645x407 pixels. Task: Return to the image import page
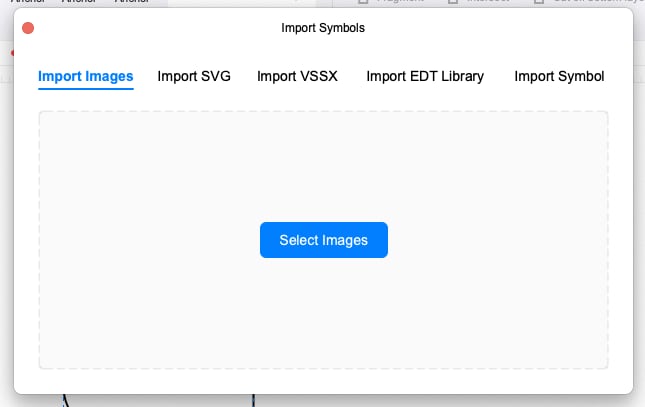pyautogui.click(x=85, y=76)
